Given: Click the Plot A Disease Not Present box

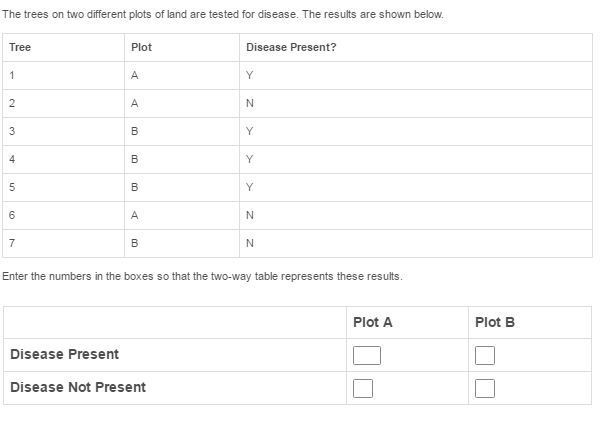Looking at the screenshot, I should (x=363, y=388).
